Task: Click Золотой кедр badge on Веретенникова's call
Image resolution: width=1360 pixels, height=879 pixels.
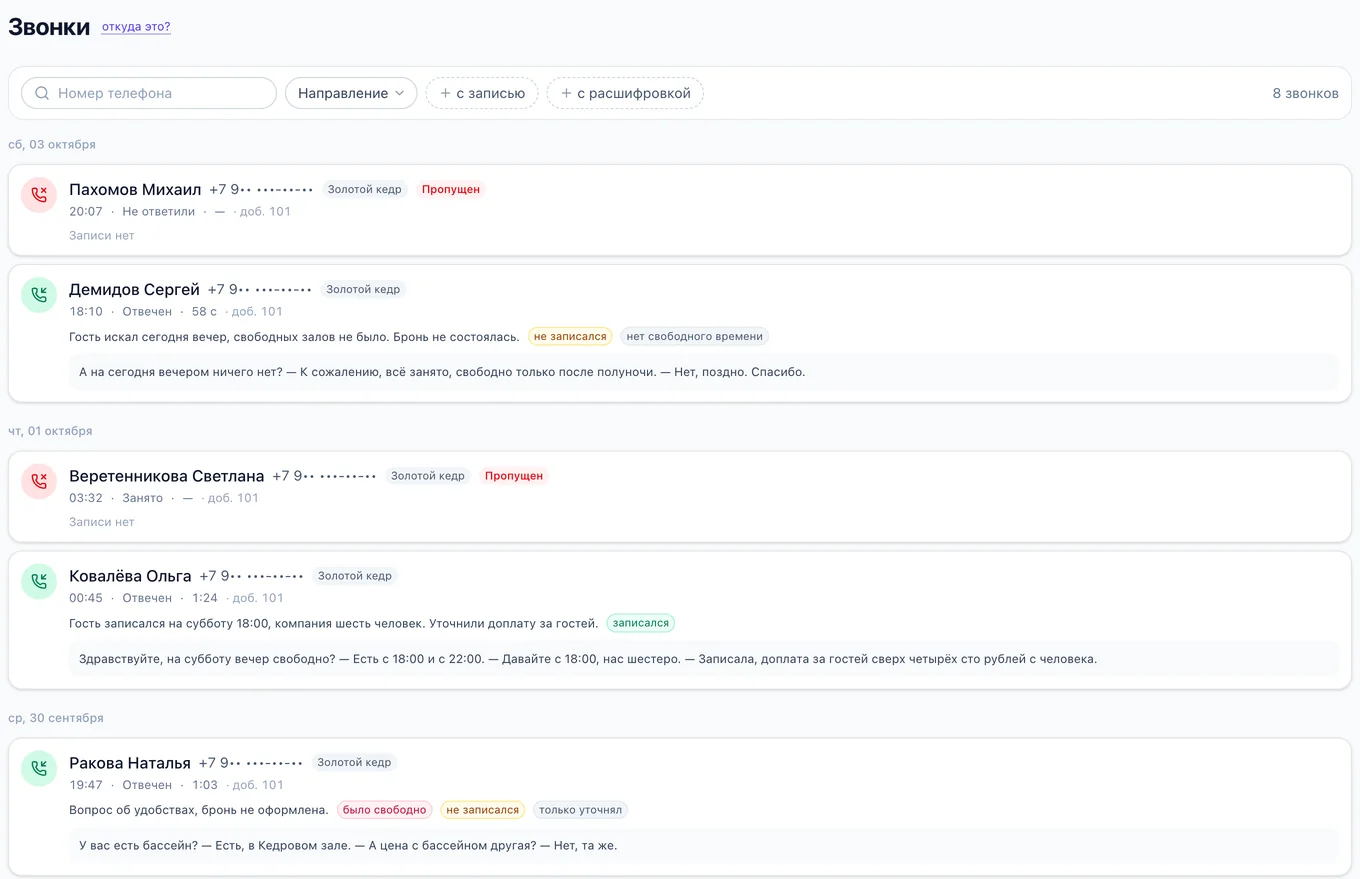Action: point(428,476)
